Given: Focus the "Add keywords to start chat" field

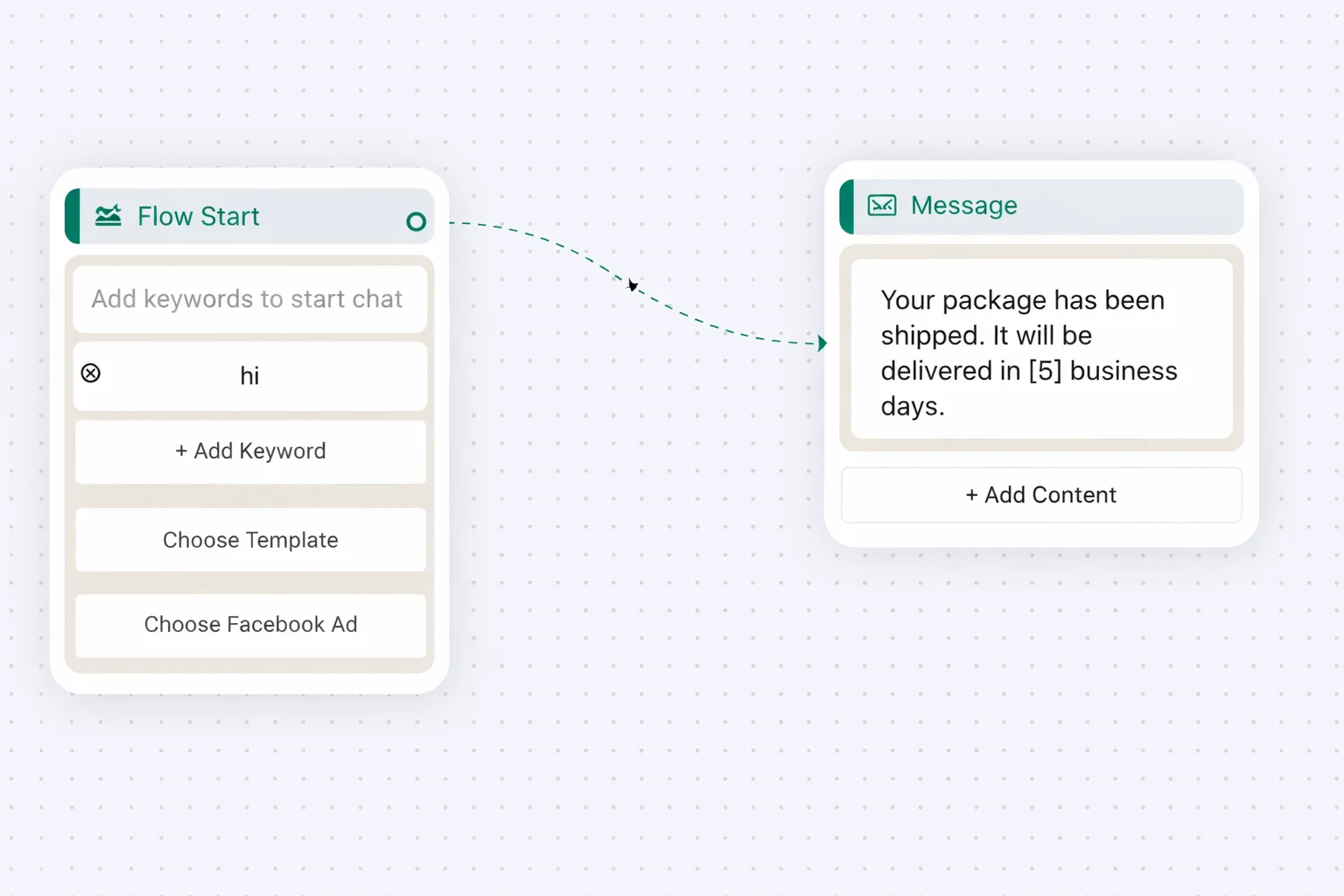Looking at the screenshot, I should [x=249, y=299].
